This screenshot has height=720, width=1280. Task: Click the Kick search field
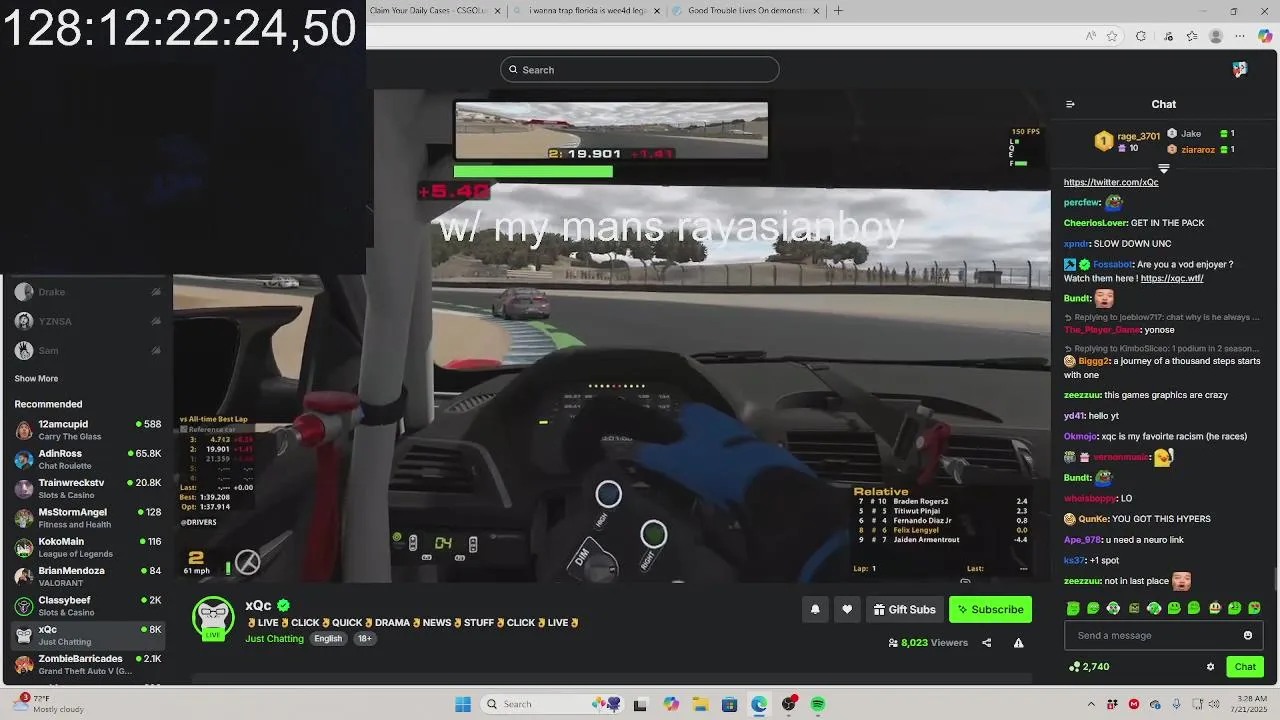pyautogui.click(x=640, y=69)
